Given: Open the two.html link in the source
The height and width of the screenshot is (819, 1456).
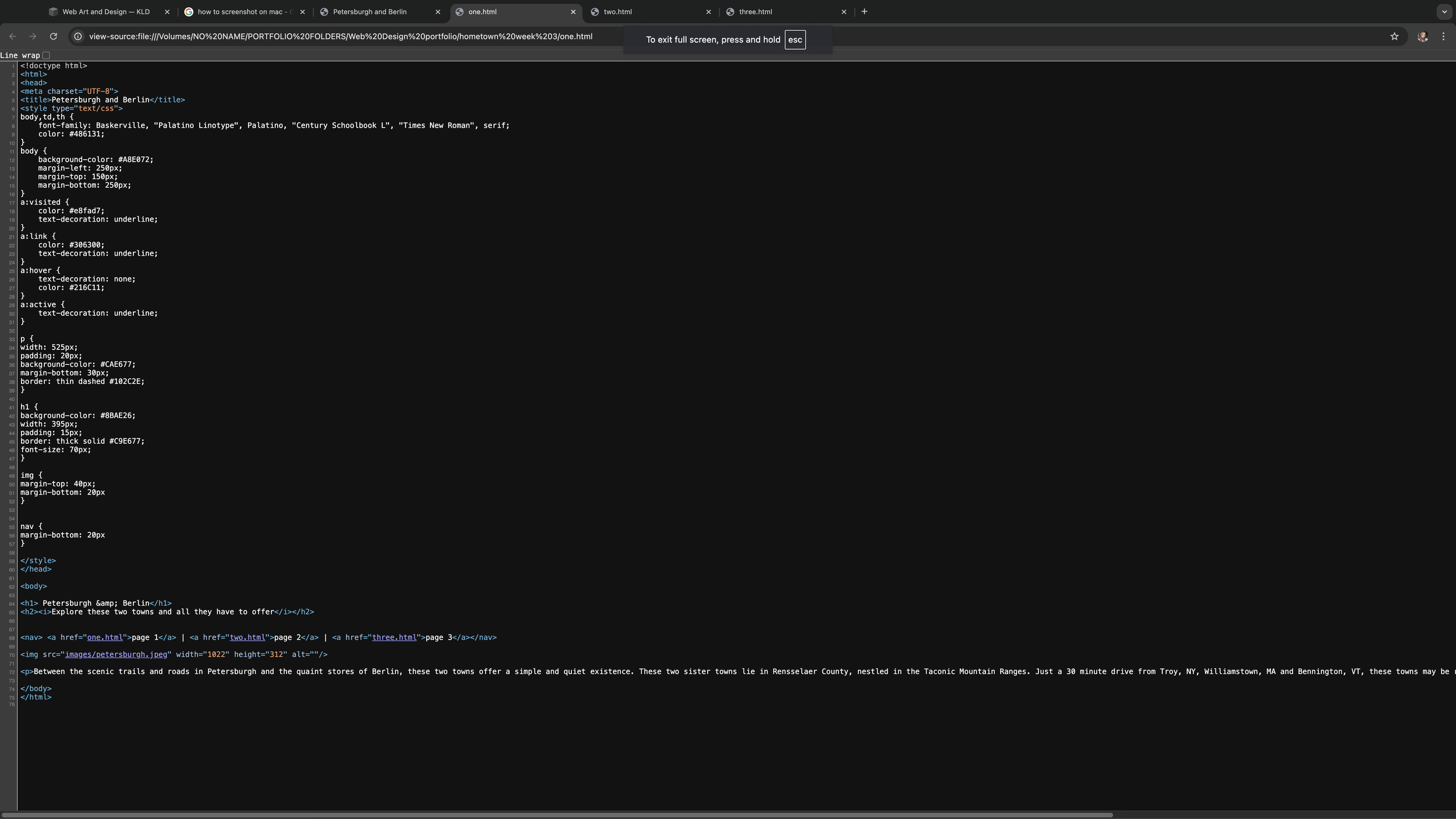Looking at the screenshot, I should (x=247, y=637).
